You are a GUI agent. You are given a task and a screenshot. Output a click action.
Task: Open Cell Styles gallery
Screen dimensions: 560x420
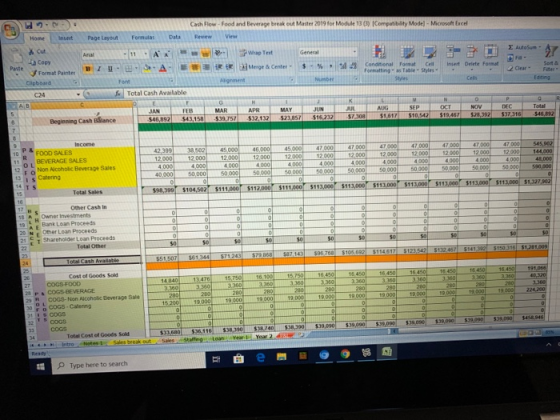[x=429, y=59]
